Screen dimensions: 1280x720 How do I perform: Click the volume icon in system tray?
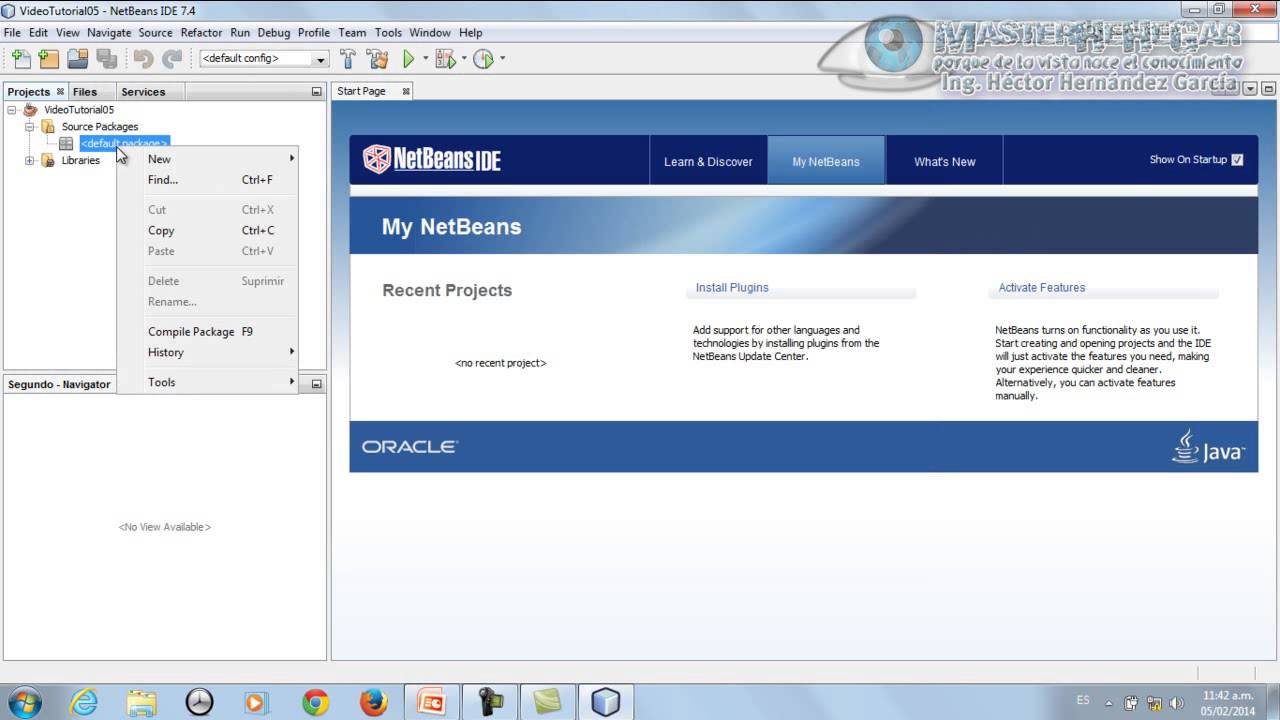point(1177,702)
